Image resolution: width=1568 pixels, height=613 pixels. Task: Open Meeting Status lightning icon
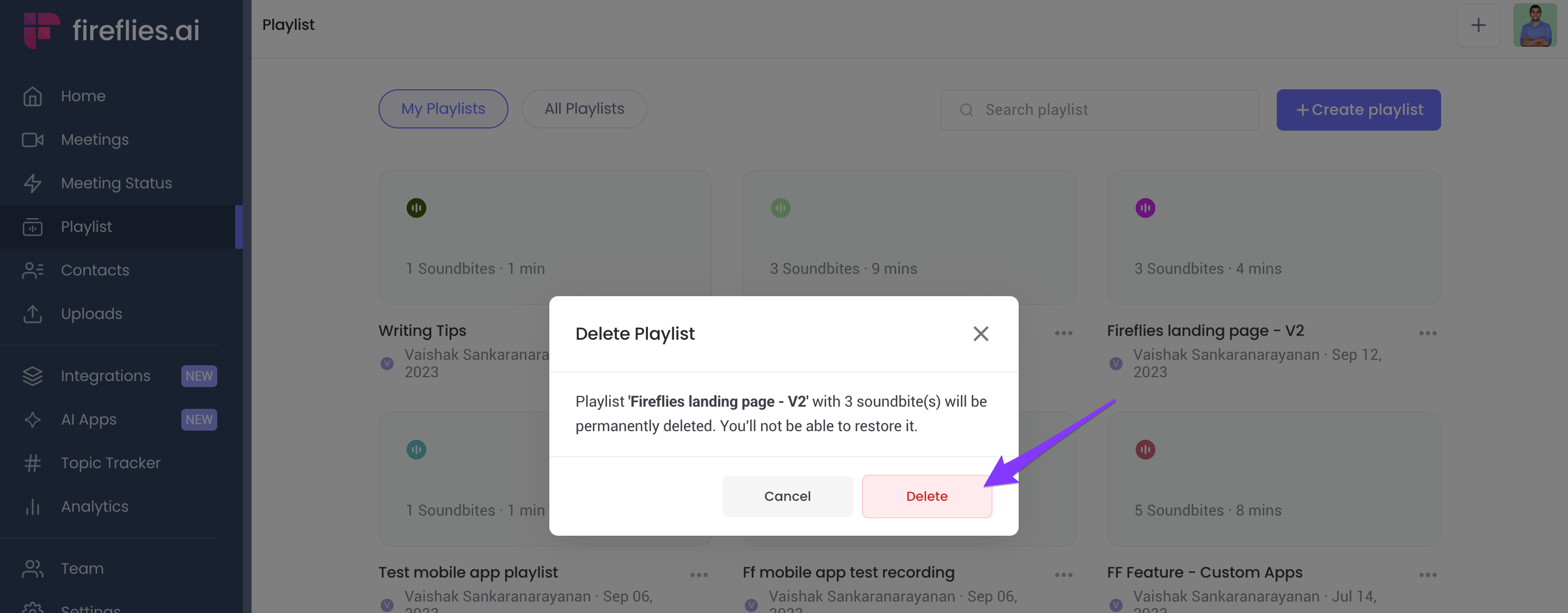point(32,183)
